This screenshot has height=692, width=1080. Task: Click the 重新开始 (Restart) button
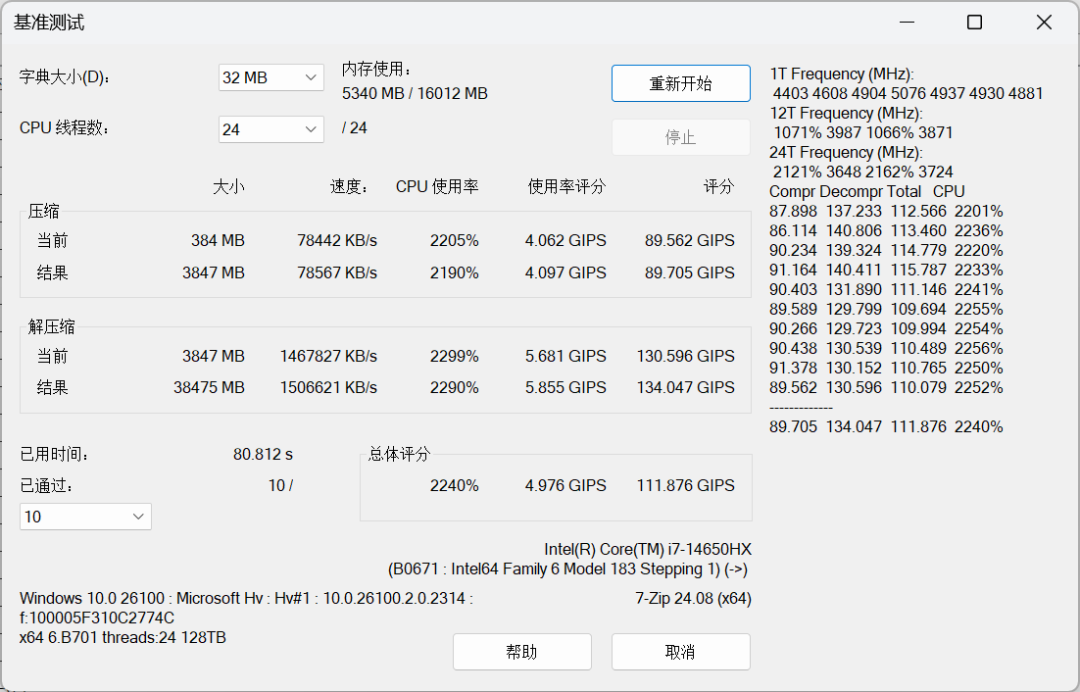681,83
